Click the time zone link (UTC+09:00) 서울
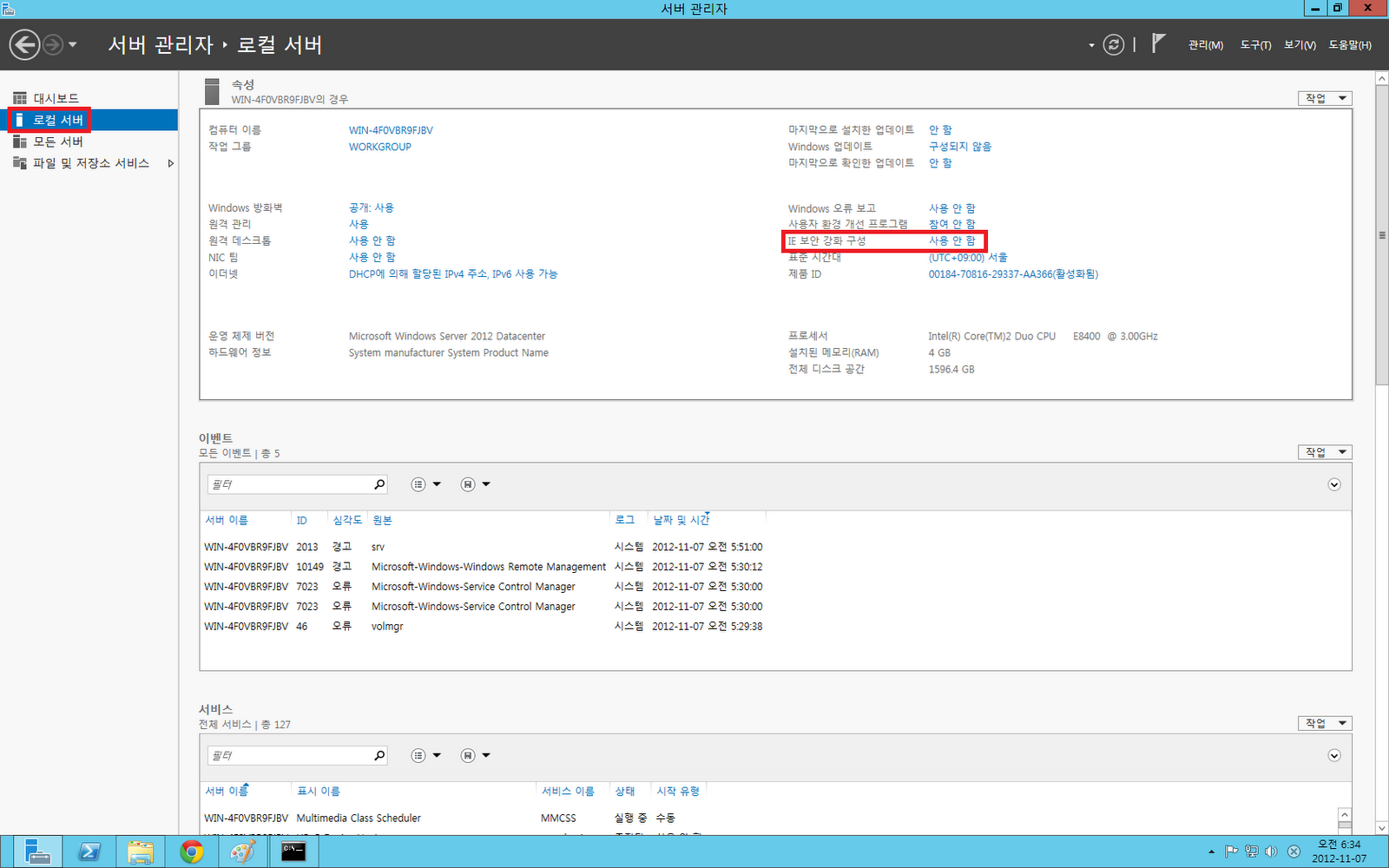1389x868 pixels. tap(968, 257)
